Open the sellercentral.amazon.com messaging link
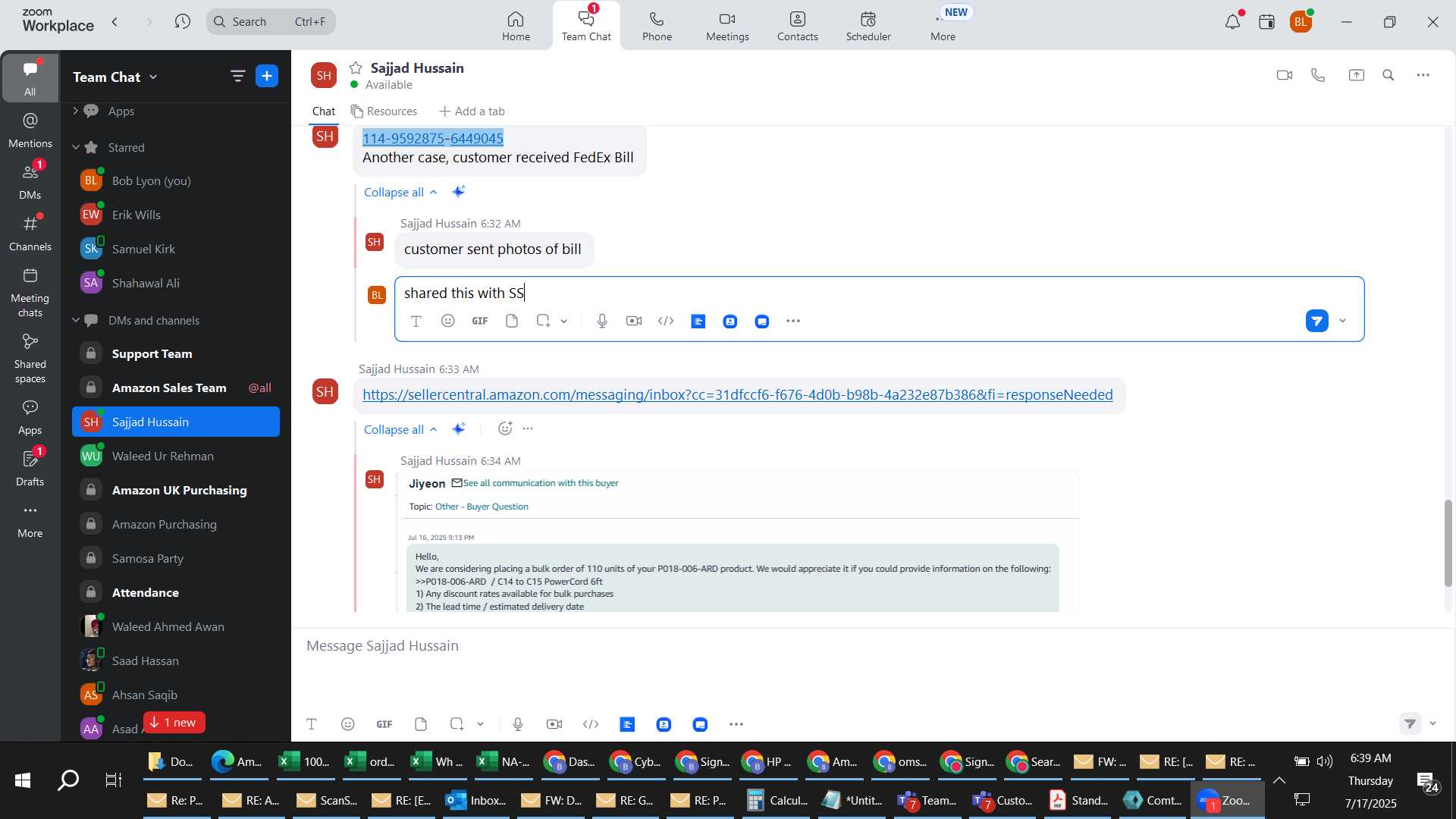The image size is (1456, 819). (738, 395)
